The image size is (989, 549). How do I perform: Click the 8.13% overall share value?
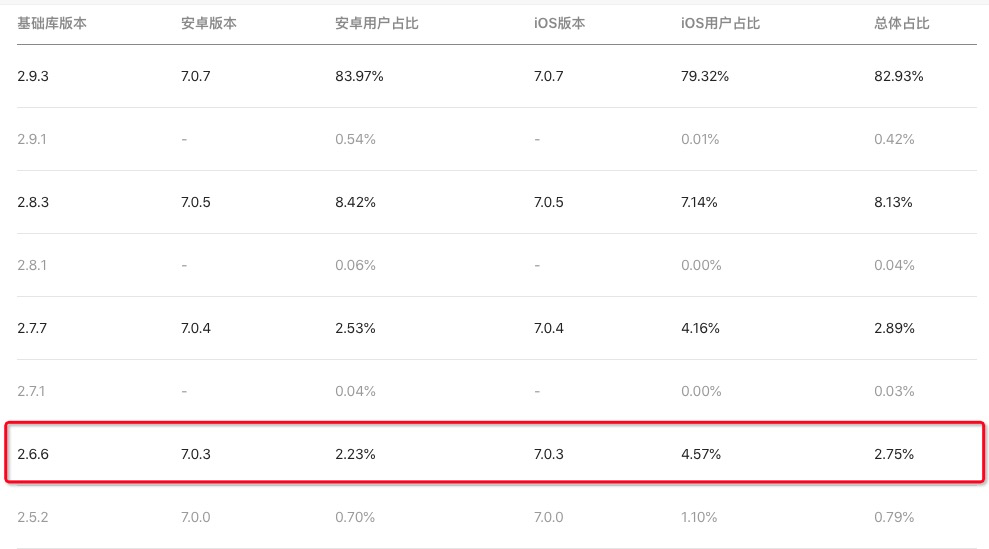coord(894,202)
